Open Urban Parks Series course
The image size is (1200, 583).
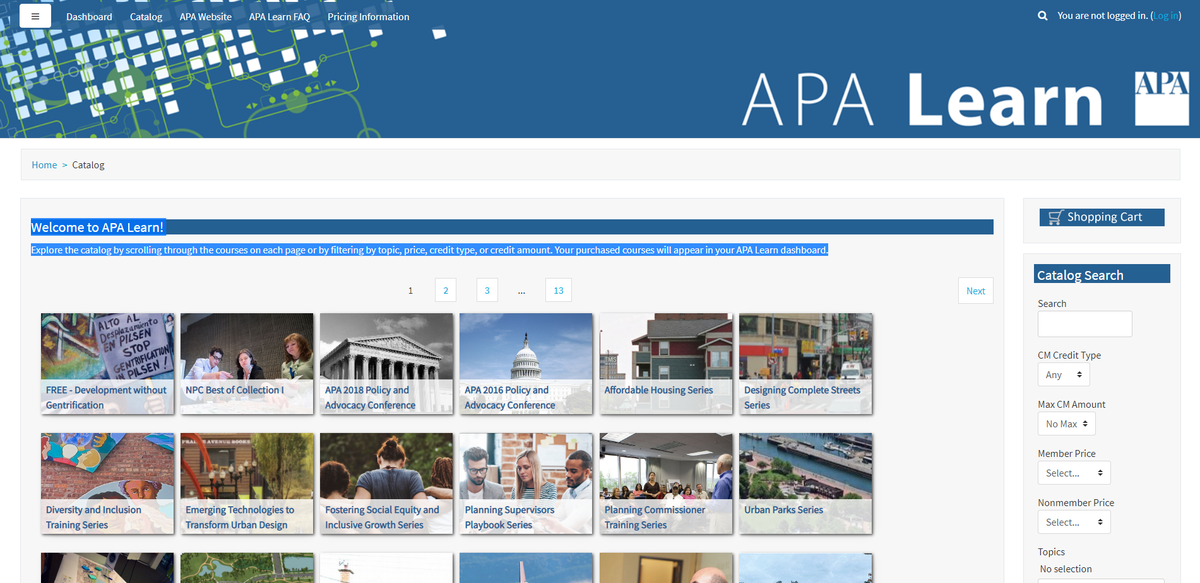click(806, 483)
